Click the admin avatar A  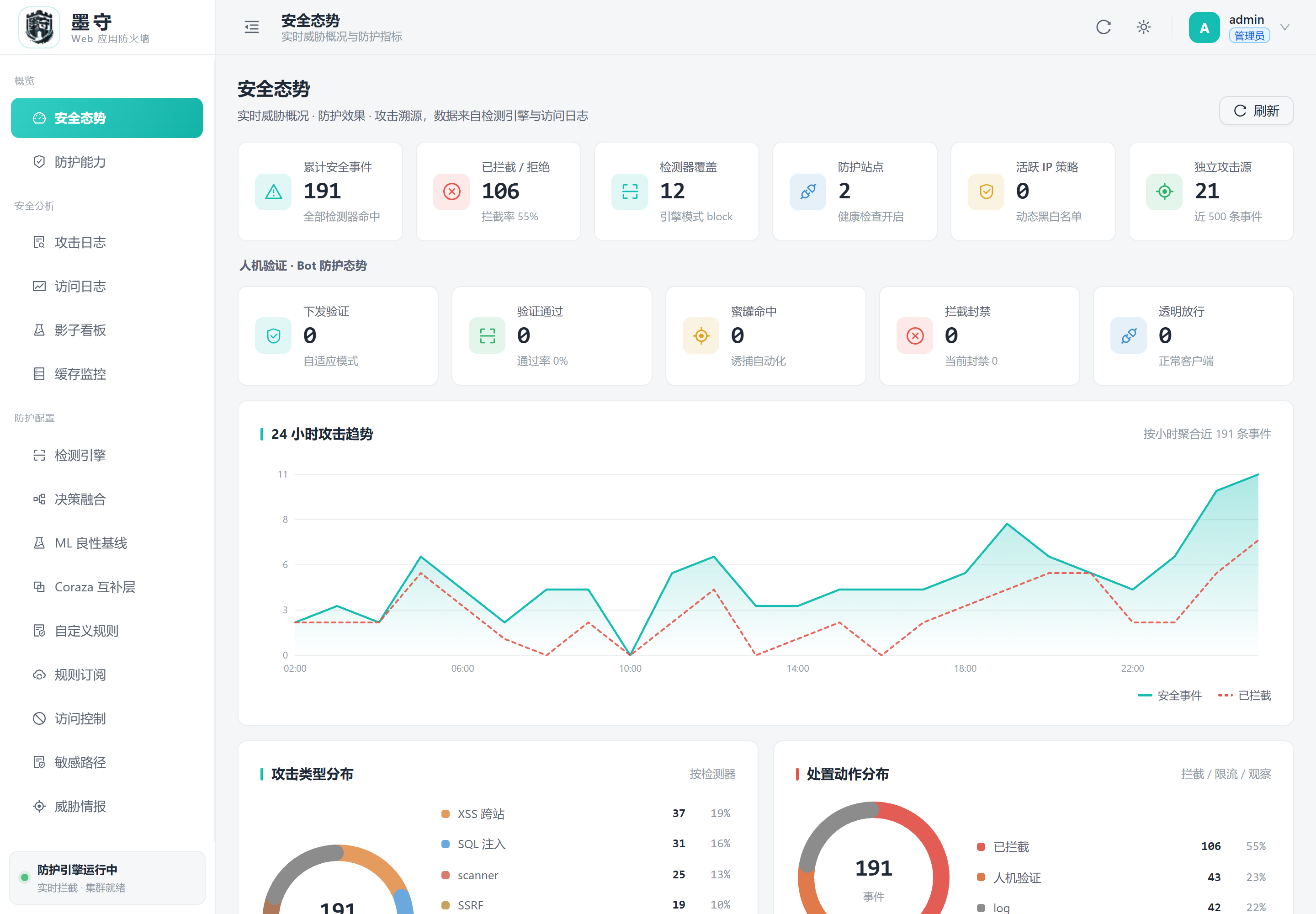[1204, 27]
